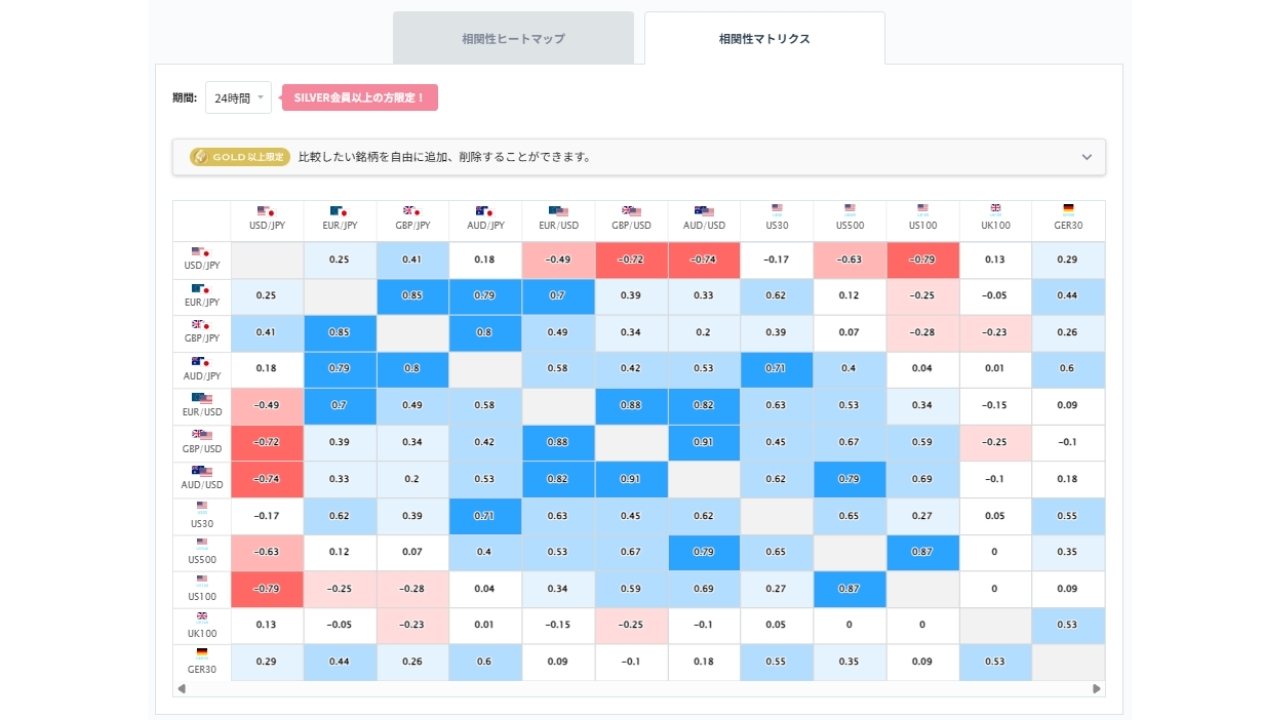Click the 0.88 cell in EUR/USD row
This screenshot has width=1280, height=720.
pos(631,406)
